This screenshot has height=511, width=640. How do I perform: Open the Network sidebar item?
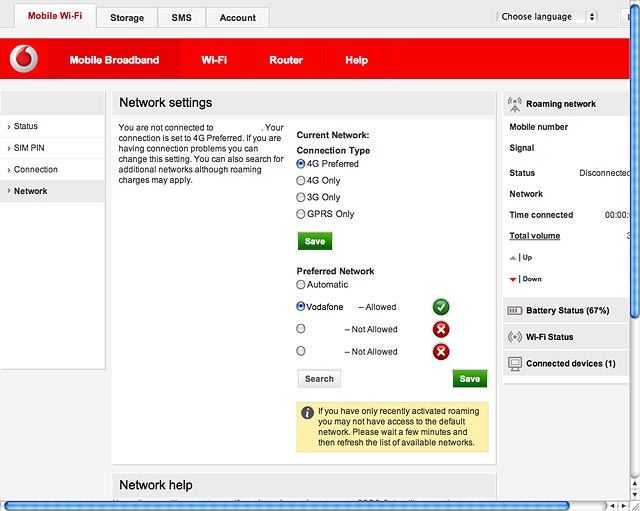pyautogui.click(x=52, y=191)
